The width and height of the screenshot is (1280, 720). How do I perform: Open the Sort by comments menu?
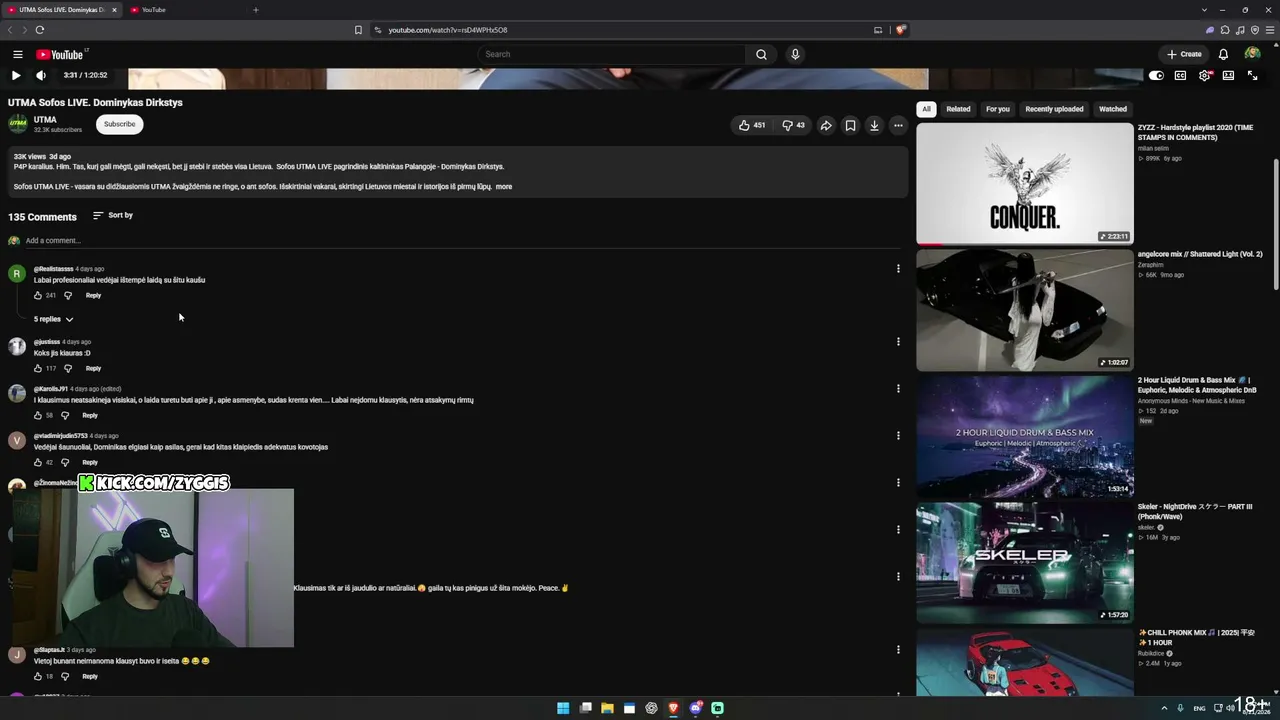(113, 215)
